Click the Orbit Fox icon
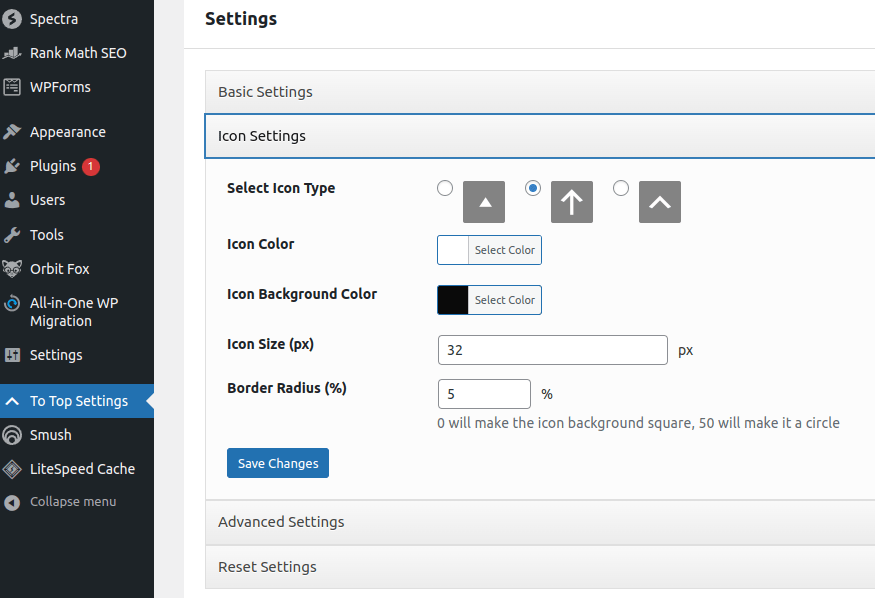Viewport: 875px width, 598px height. 12,269
